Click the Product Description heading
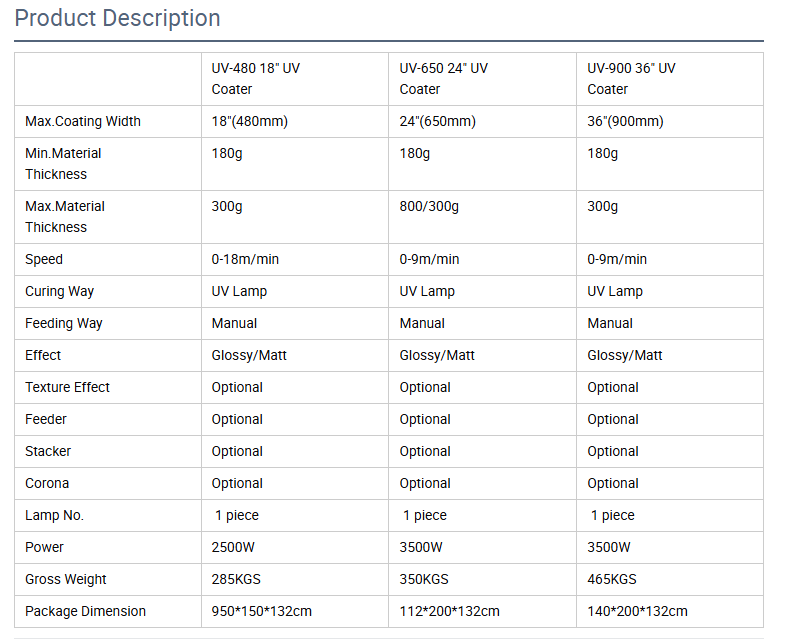Screen dimensions: 789x639 [x=117, y=18]
